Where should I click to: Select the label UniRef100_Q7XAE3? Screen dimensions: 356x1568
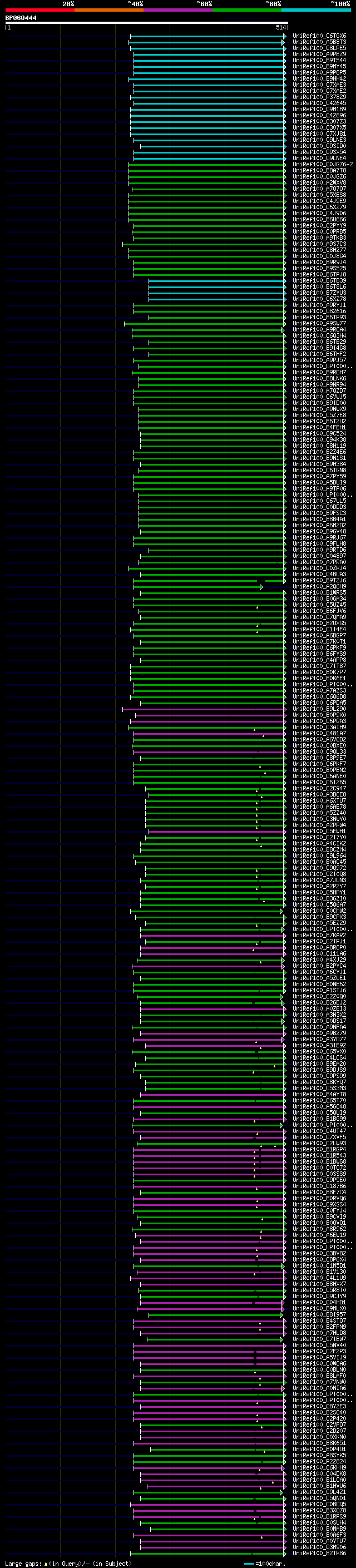[x=319, y=85]
